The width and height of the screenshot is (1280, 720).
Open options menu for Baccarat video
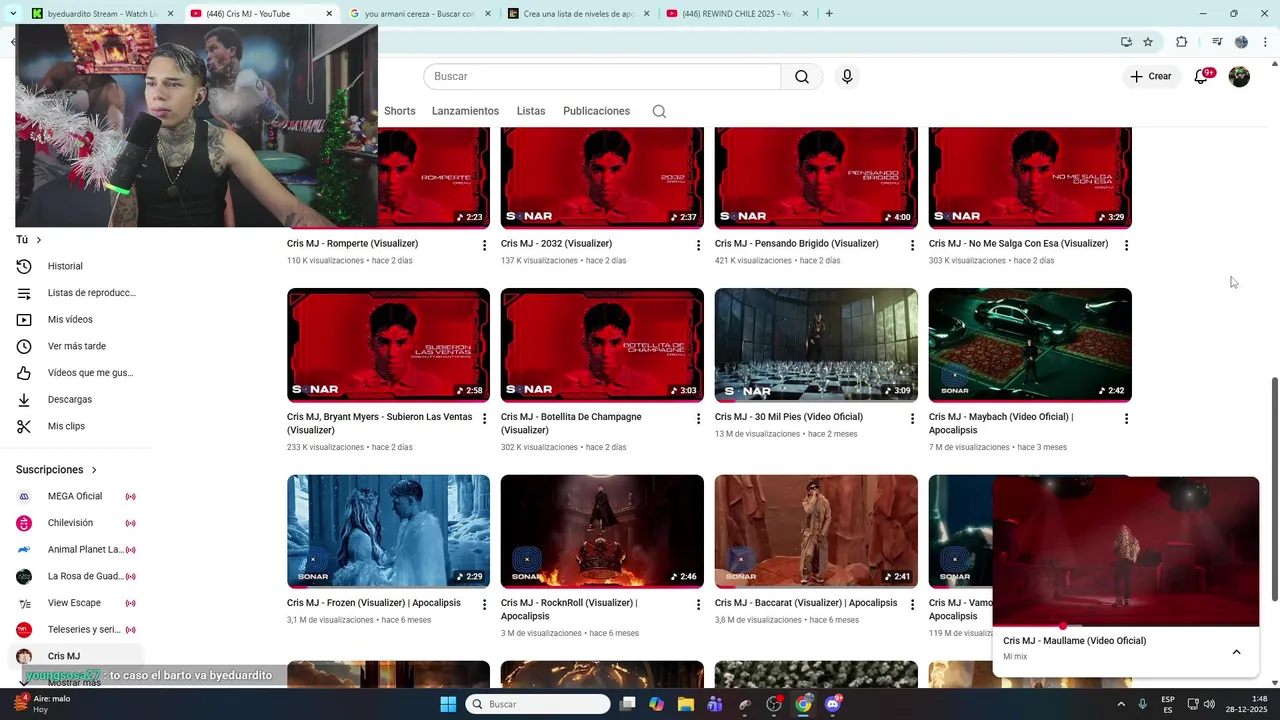point(912,605)
